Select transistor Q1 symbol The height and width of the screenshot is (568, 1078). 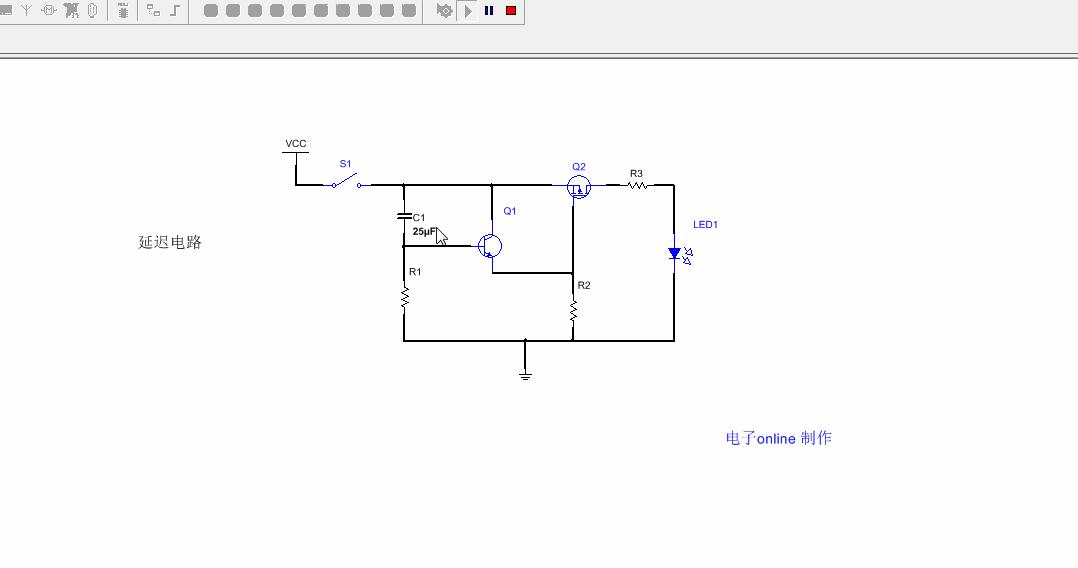click(489, 246)
